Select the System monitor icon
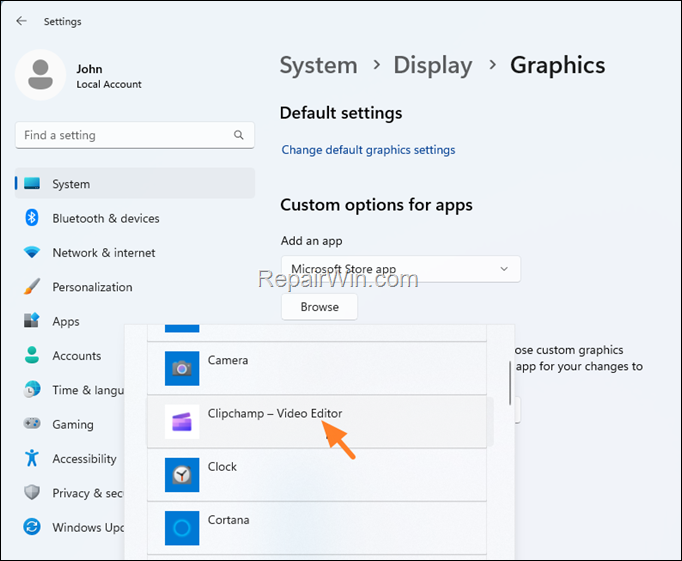The height and width of the screenshot is (561, 682). (x=32, y=184)
